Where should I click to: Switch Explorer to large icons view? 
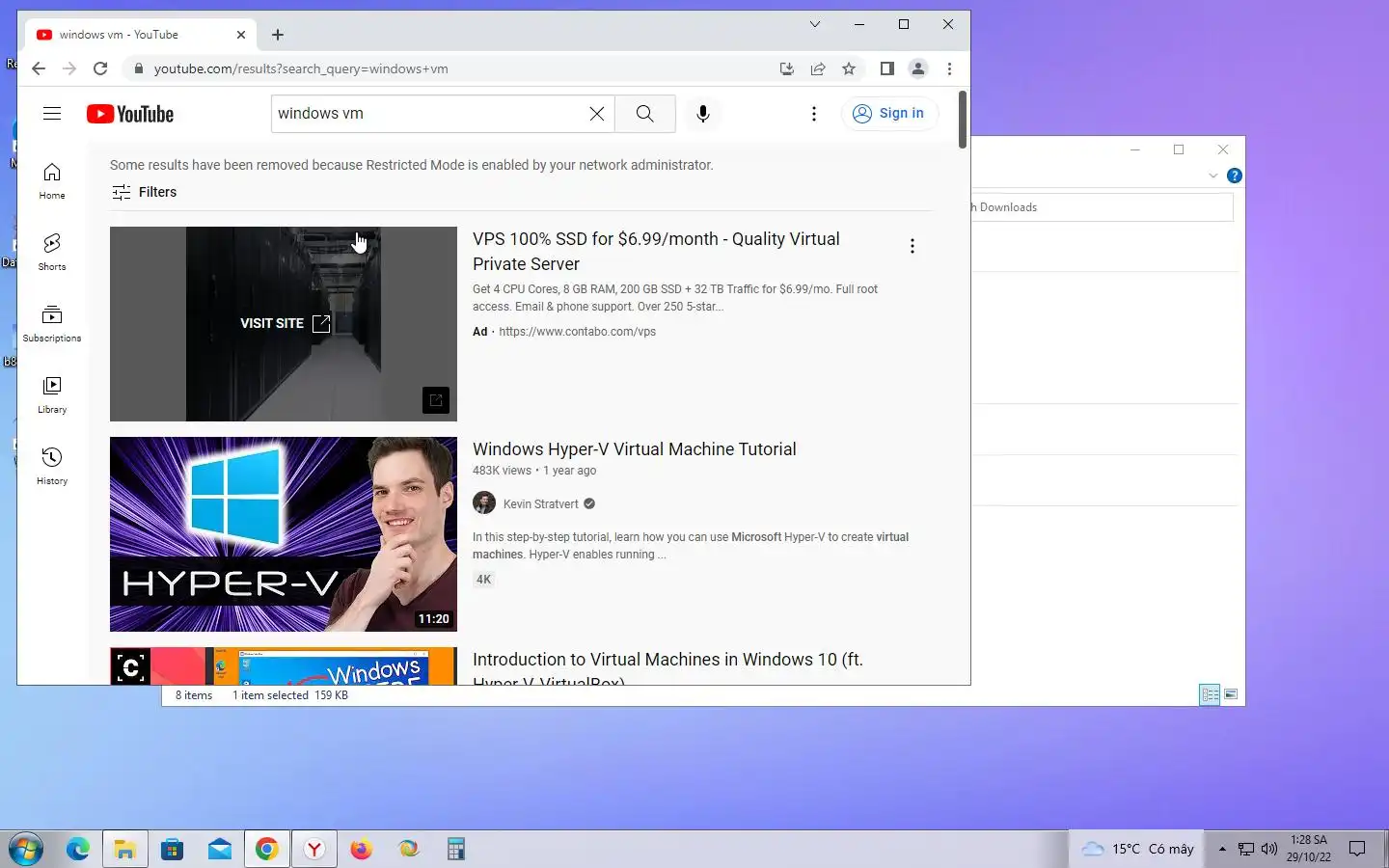click(x=1231, y=694)
